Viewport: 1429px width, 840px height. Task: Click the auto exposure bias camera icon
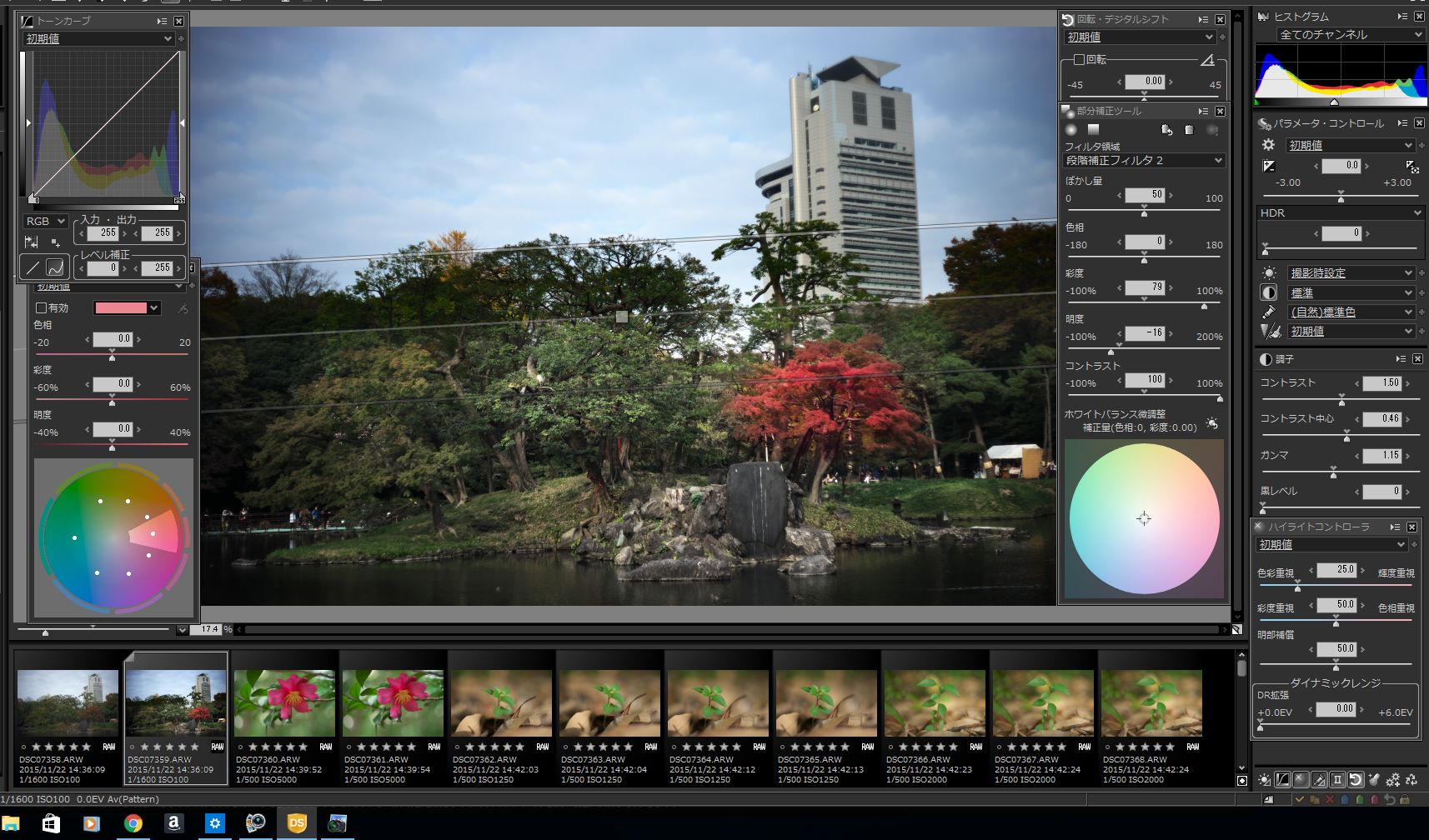1411,167
